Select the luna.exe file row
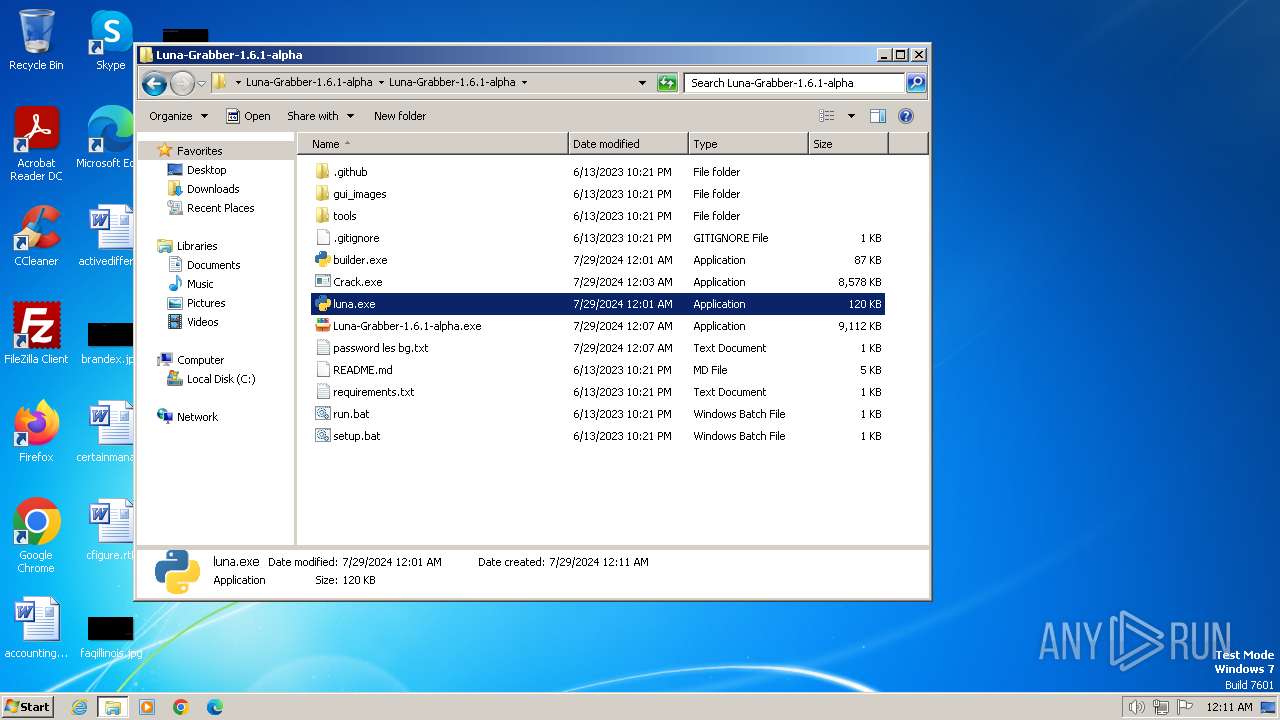Image resolution: width=1280 pixels, height=720 pixels. (598, 304)
